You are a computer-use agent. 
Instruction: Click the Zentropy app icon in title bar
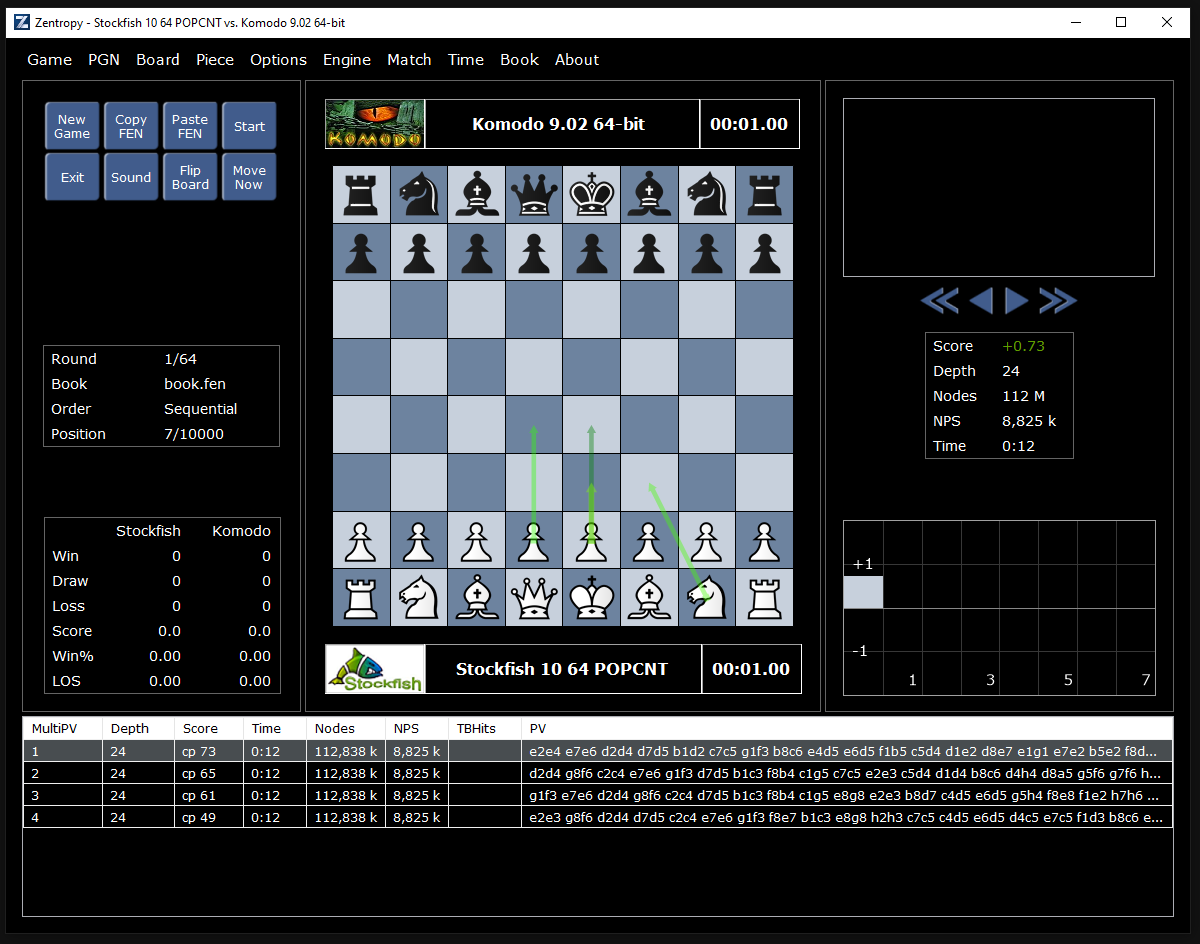(x=22, y=22)
